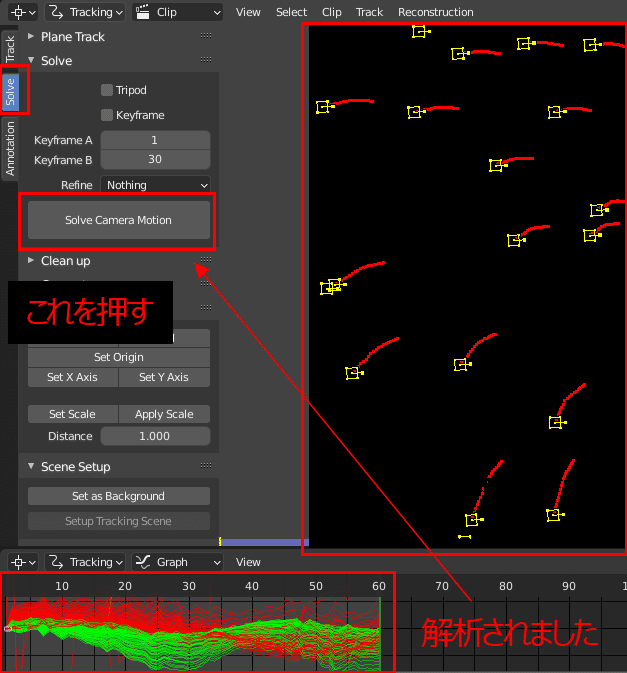Grab Scene Setup panel drag handle
The width and height of the screenshot is (627, 673).
[206, 466]
